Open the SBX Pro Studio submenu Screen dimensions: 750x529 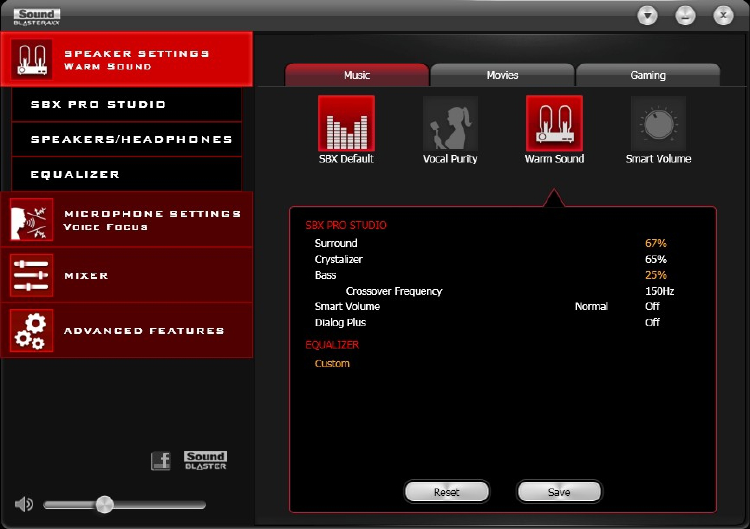(x=127, y=104)
